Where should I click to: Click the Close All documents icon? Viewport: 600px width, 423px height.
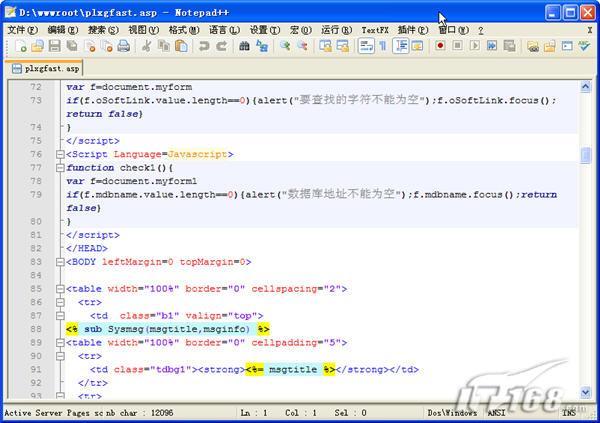pos(107,46)
